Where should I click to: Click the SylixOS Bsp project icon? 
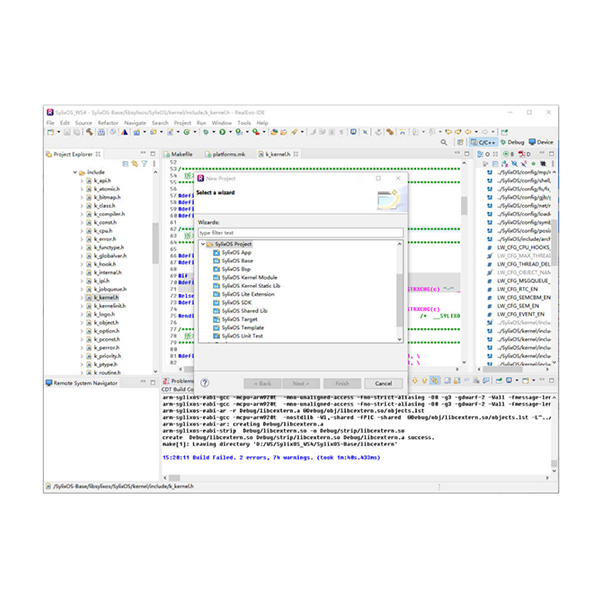216,269
